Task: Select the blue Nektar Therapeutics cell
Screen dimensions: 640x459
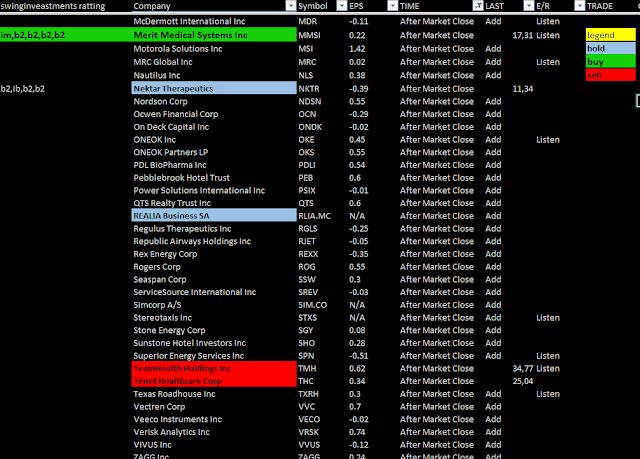Action: coord(214,88)
